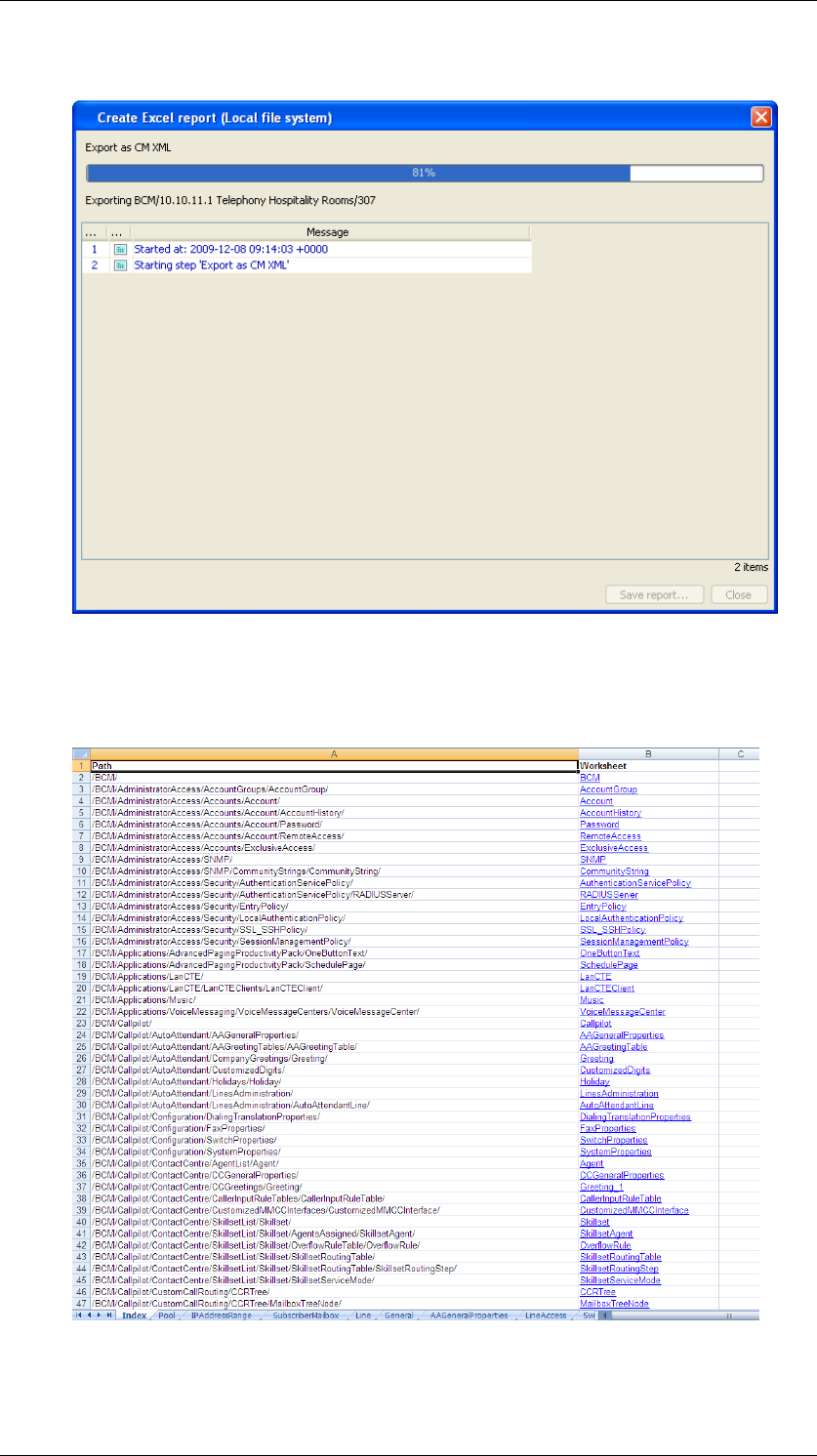The height and width of the screenshot is (1456, 817).
Task: Click the LocalAuthenticationPolicy link
Action: [x=632, y=917]
